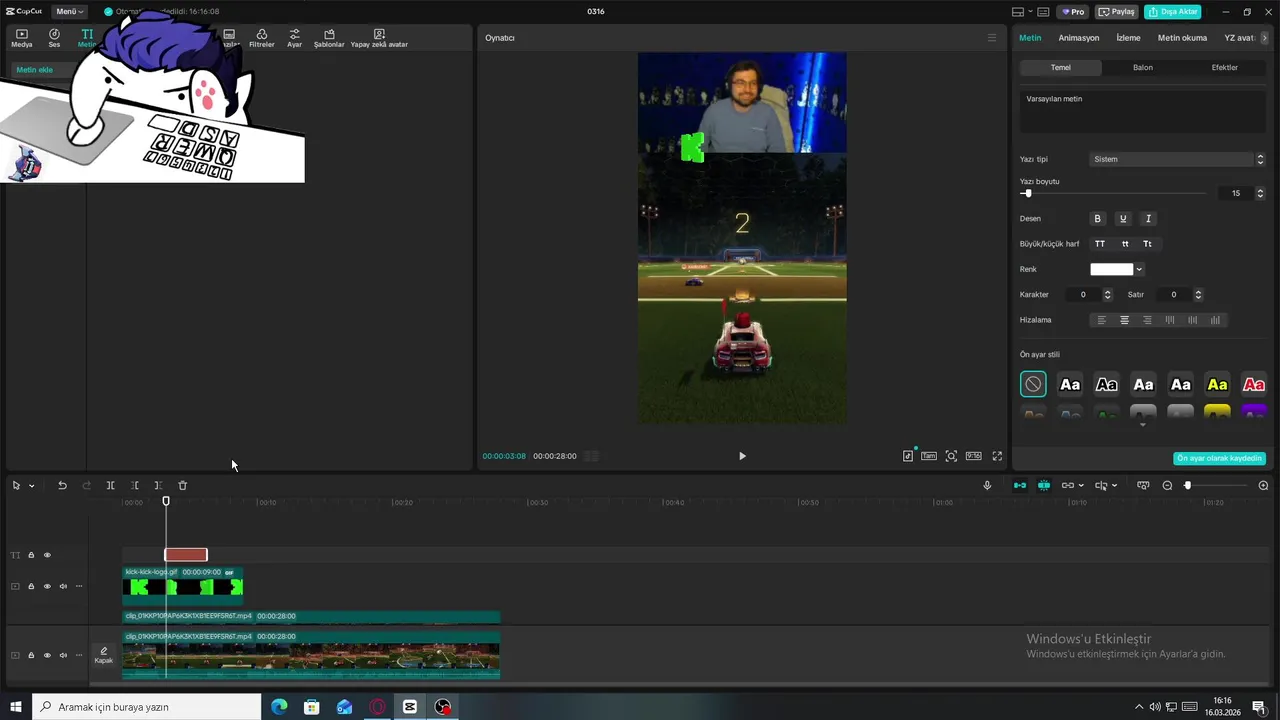1280x720 pixels.
Task: Center-align the text
Action: click(1124, 320)
